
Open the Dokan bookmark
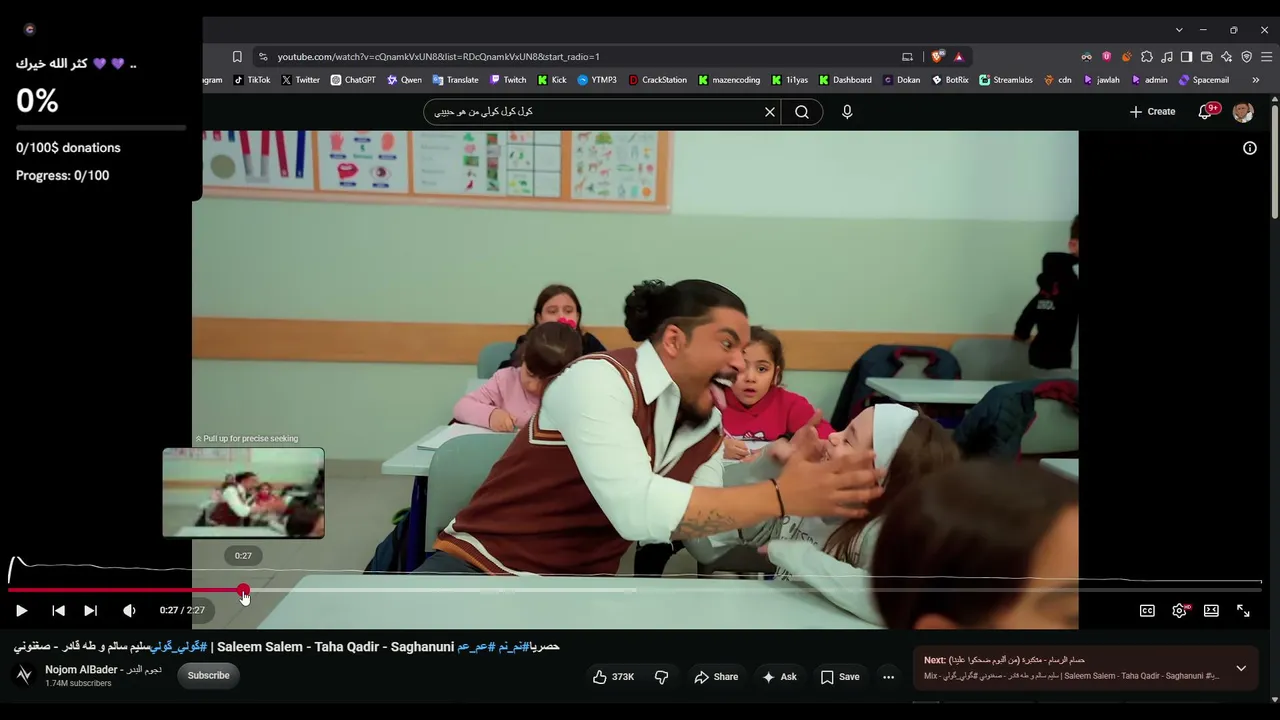click(902, 80)
